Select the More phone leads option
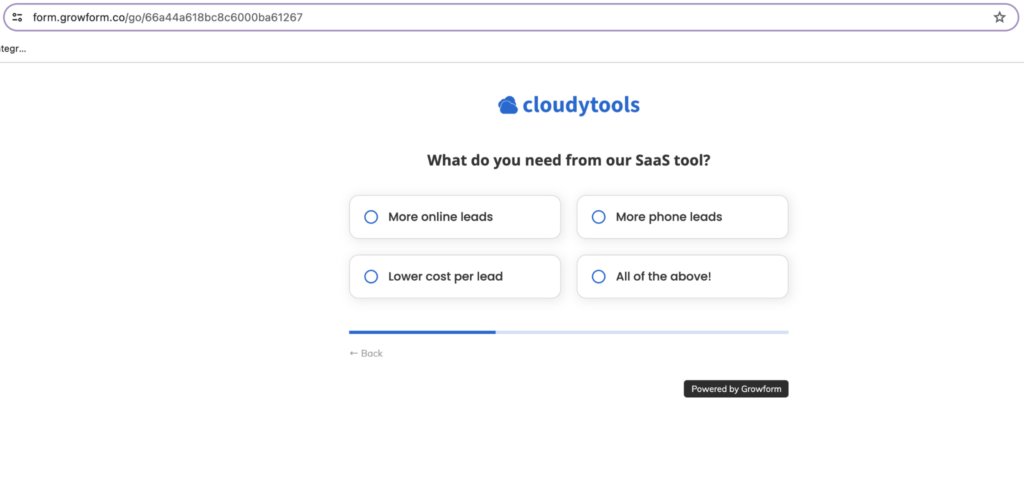 [682, 217]
